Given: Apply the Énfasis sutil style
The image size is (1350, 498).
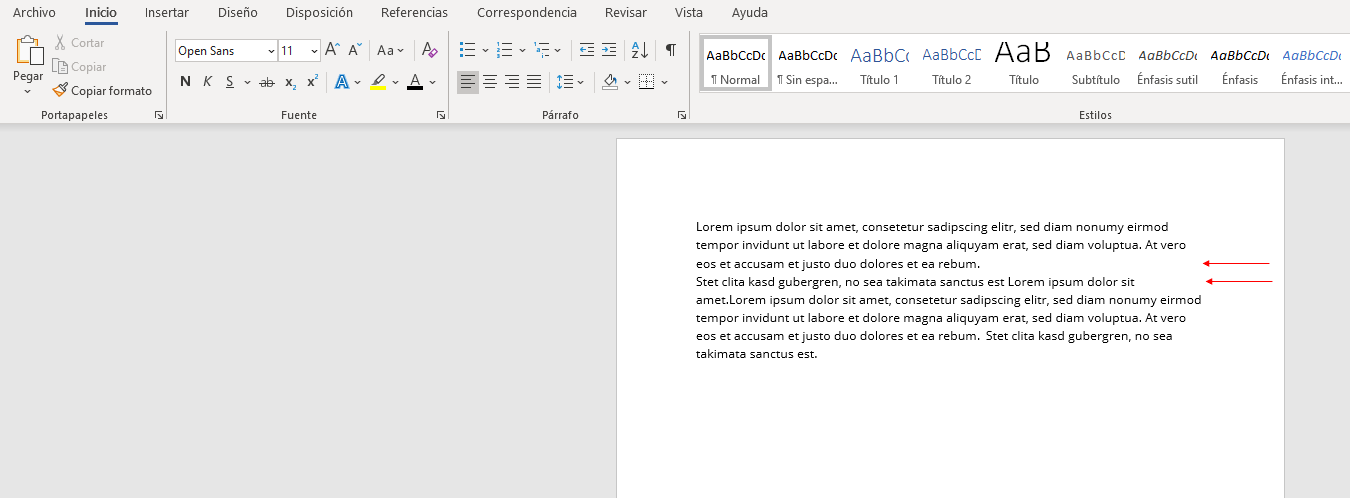Looking at the screenshot, I should [x=1167, y=64].
